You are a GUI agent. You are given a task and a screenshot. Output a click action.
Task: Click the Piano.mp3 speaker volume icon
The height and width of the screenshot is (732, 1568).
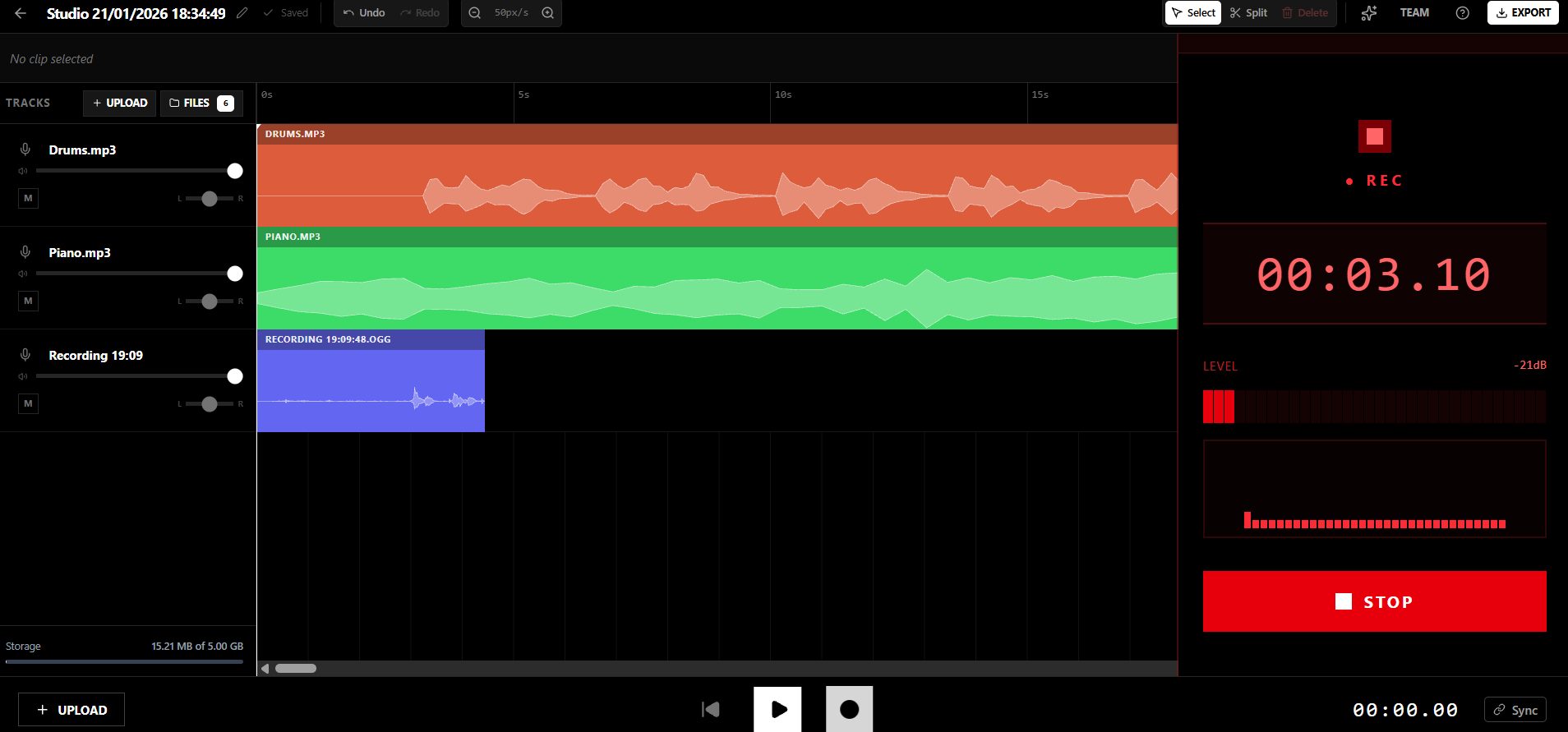coord(23,274)
